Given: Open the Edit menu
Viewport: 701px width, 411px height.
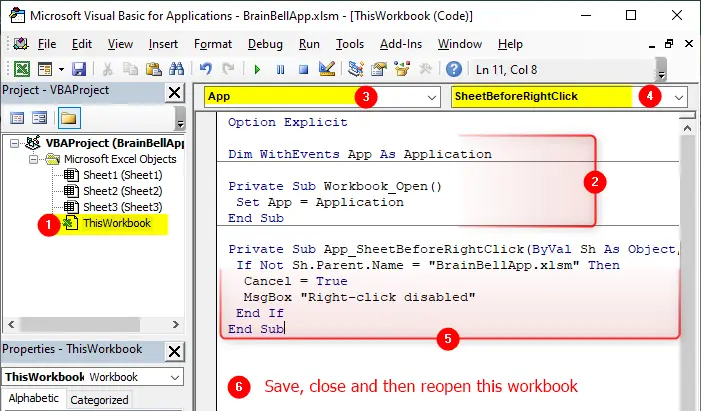Looking at the screenshot, I should pos(82,44).
